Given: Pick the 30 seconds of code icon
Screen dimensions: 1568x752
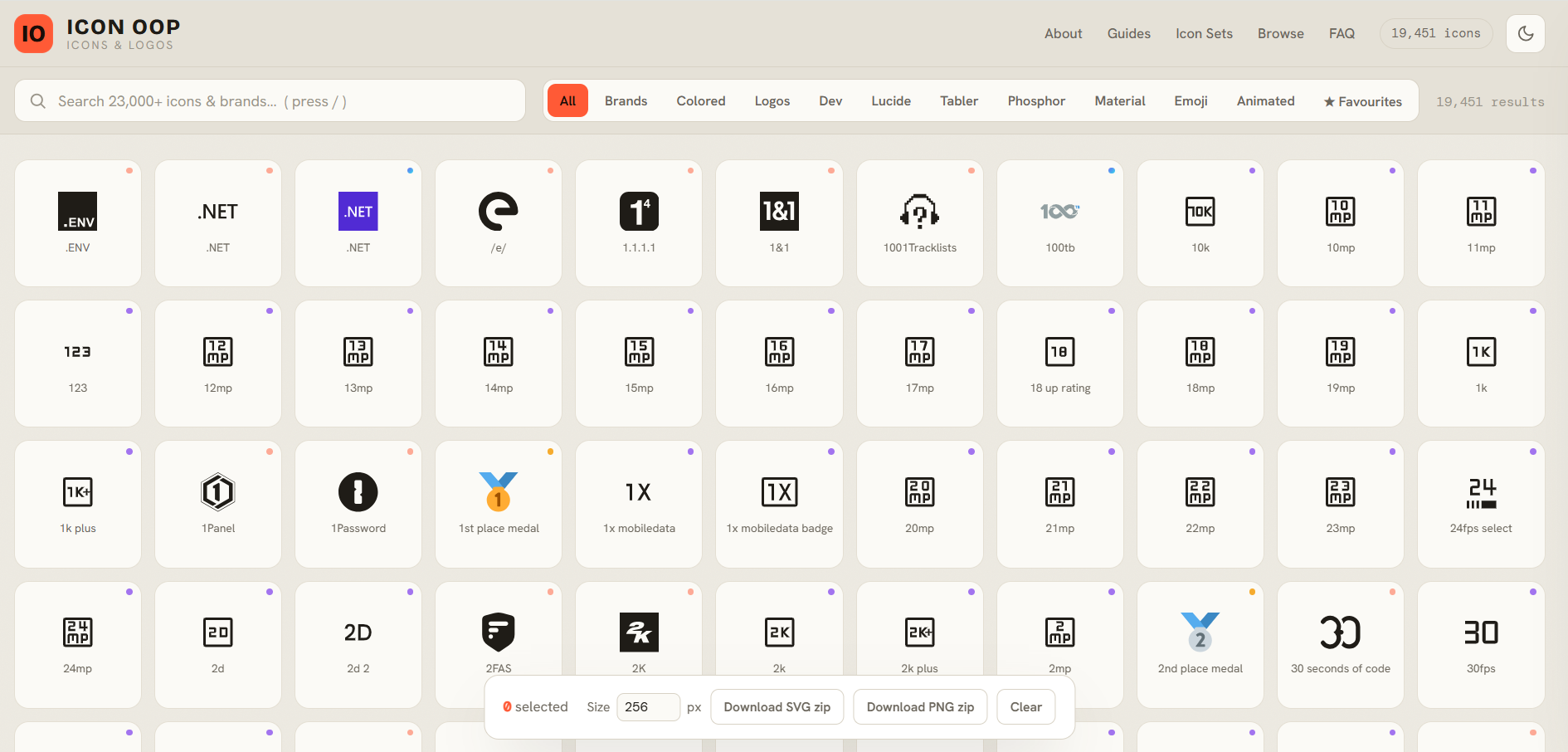Looking at the screenshot, I should click(1341, 645).
